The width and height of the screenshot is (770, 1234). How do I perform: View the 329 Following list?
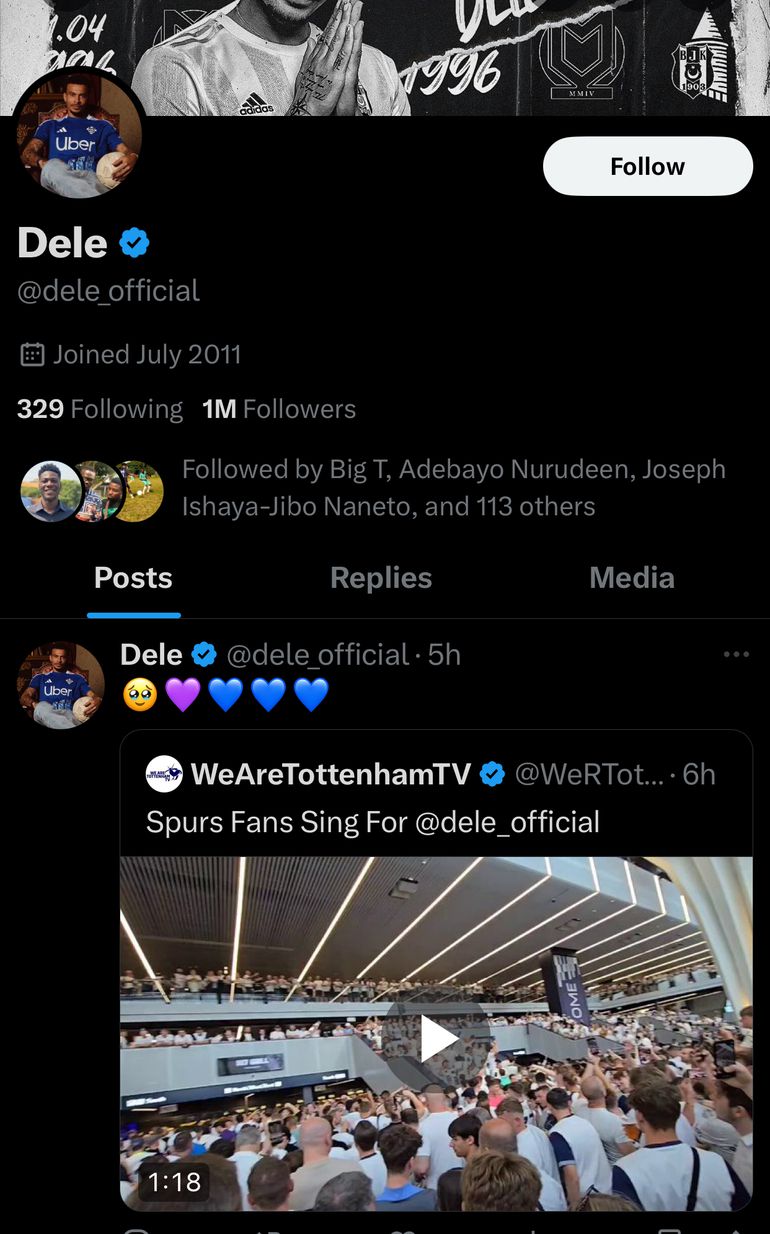tap(100, 409)
